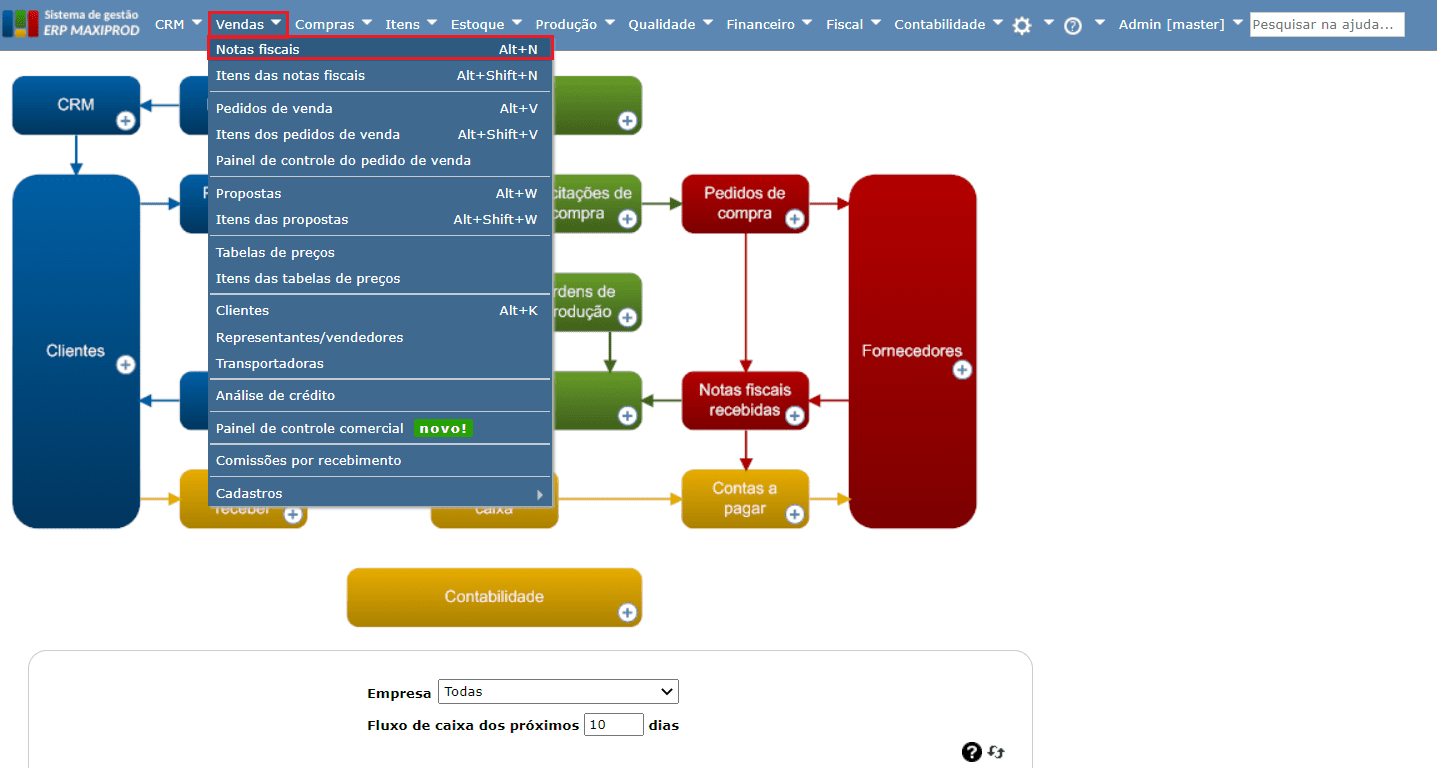Click the plus icon on Contas a pagar
This screenshot has height=768, width=1437.
tap(793, 516)
